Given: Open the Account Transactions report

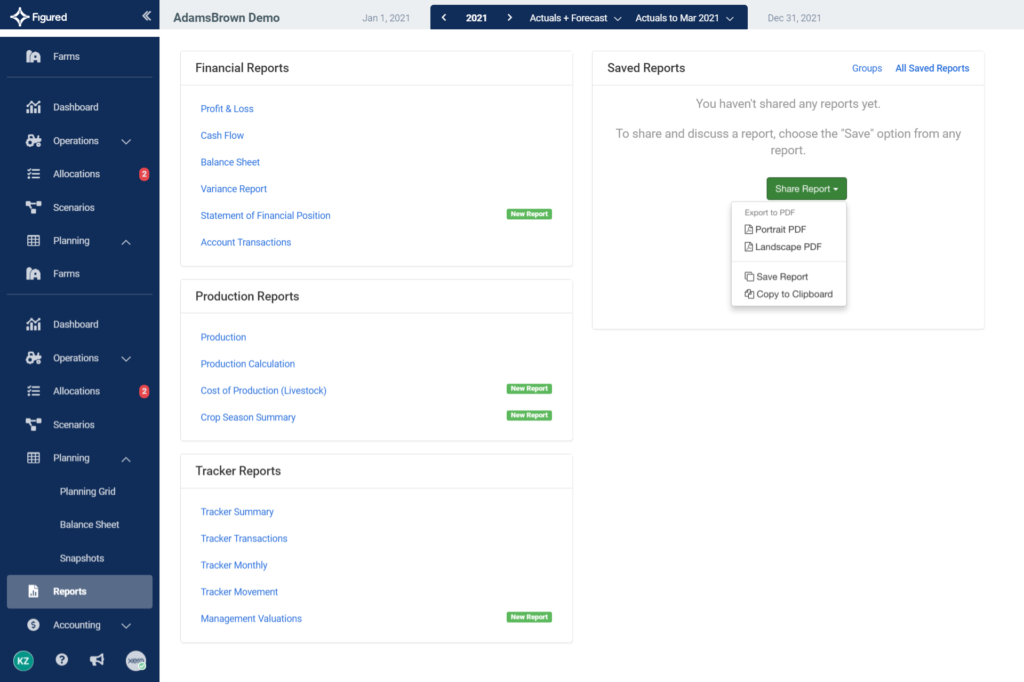Looking at the screenshot, I should click(x=246, y=242).
